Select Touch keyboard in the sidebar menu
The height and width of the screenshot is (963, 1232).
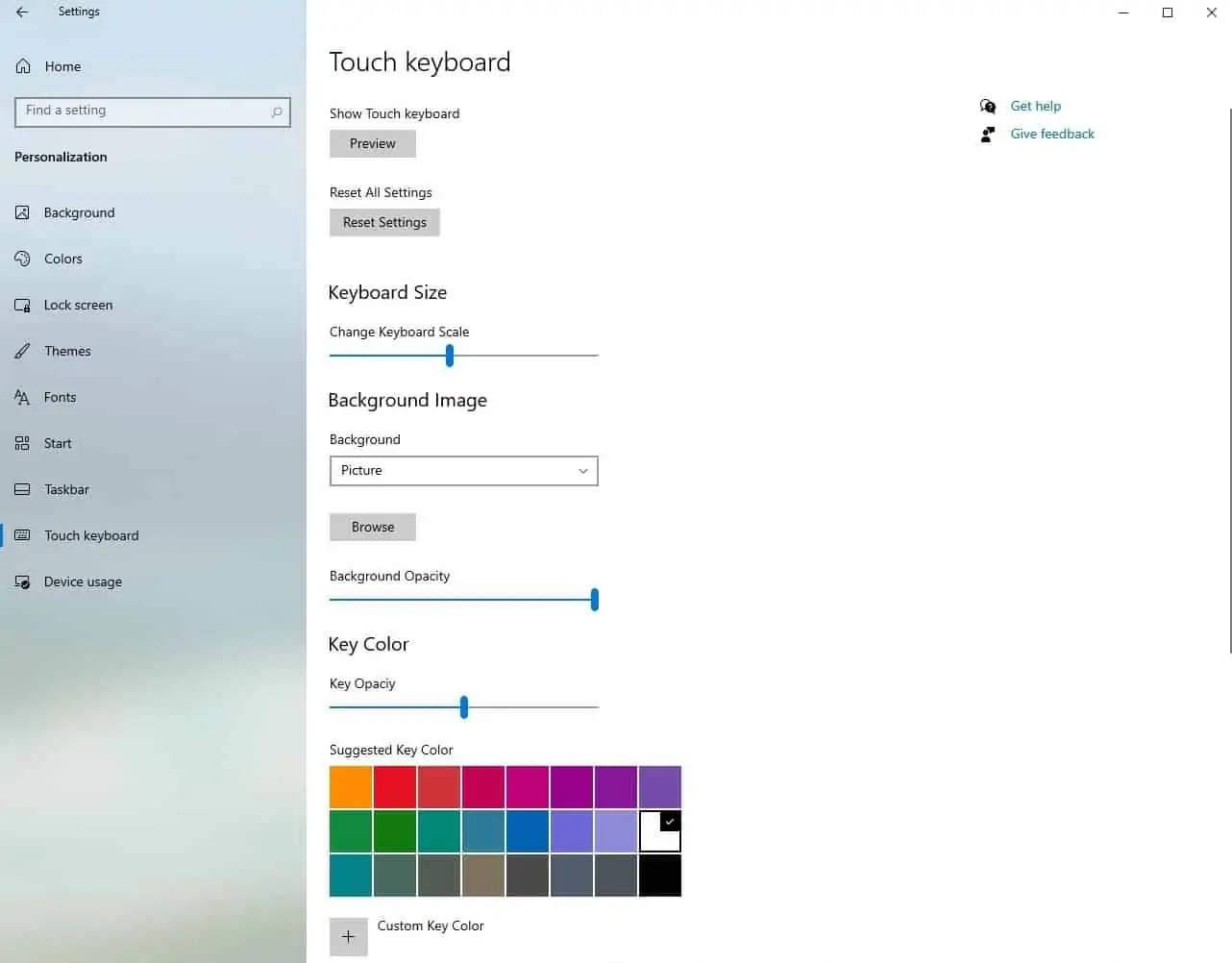(91, 535)
